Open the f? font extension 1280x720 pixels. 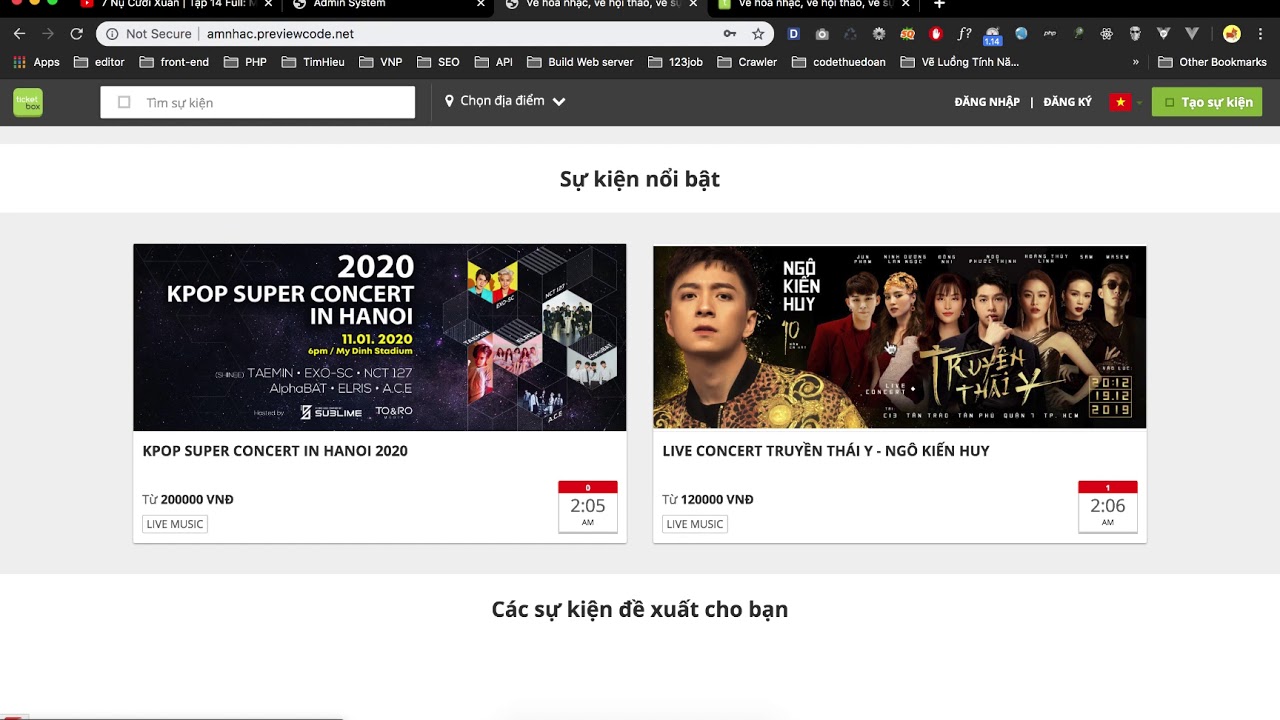(x=964, y=34)
